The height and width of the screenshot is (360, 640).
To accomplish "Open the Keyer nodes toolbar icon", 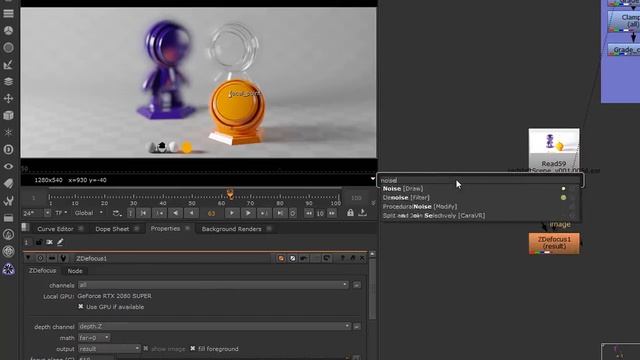I will click(8, 64).
